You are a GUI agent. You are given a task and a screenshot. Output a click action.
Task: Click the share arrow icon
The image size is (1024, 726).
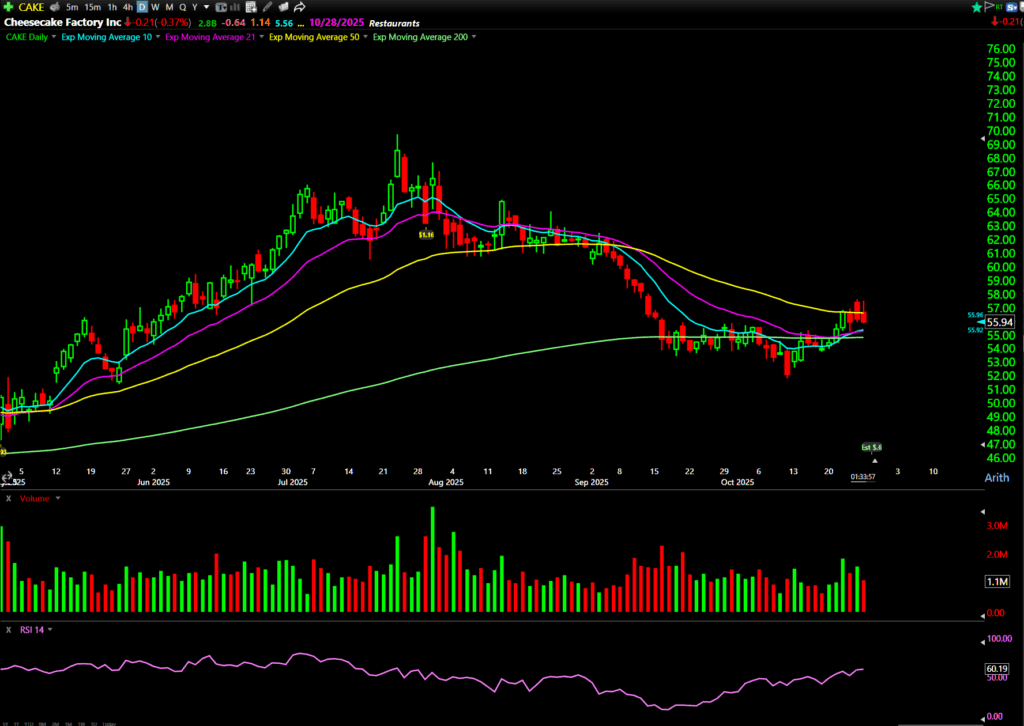299,7
